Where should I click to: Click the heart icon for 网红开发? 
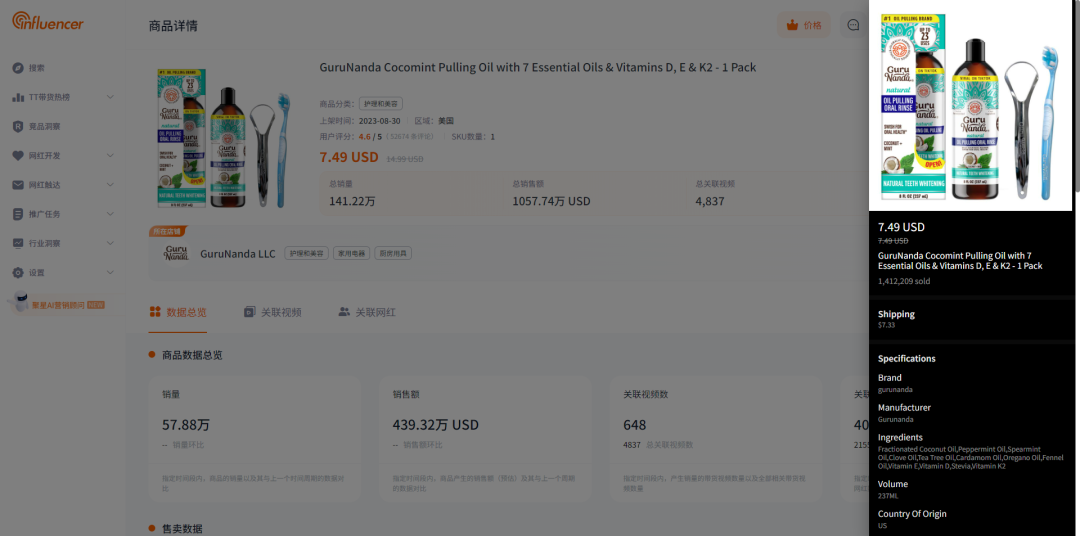(x=18, y=156)
